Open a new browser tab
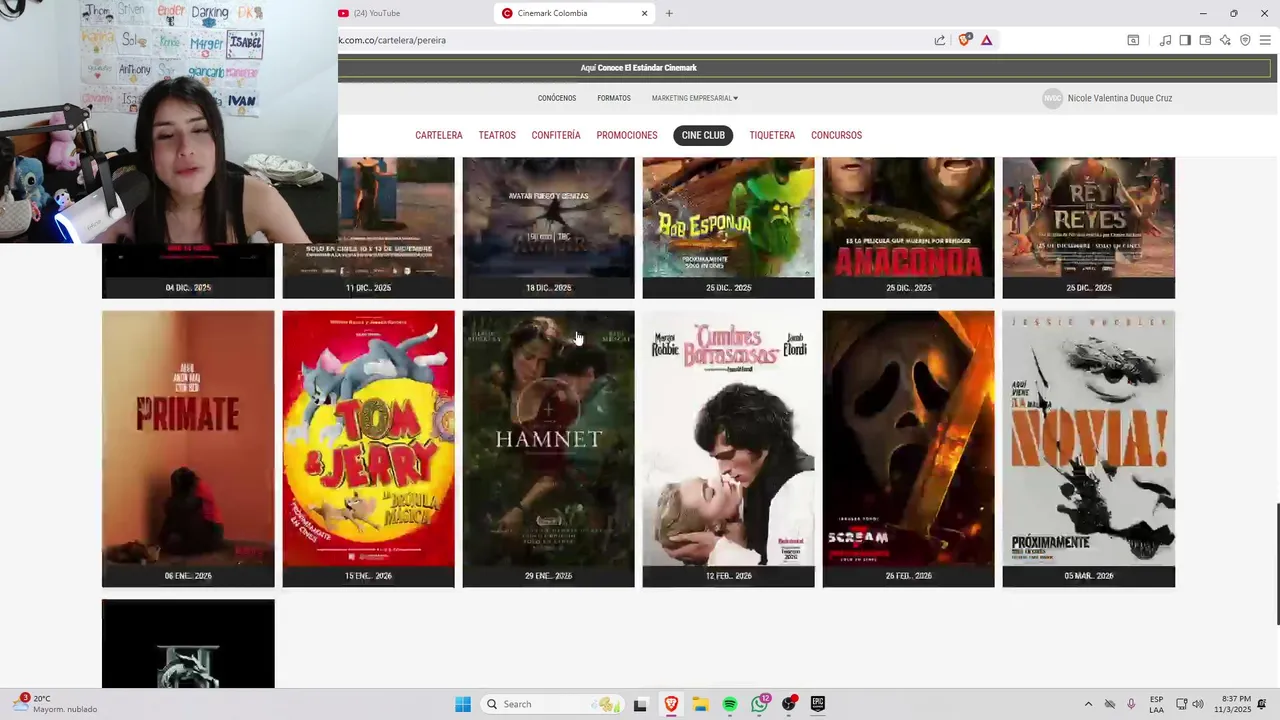This screenshot has width=1280, height=720. click(x=669, y=13)
